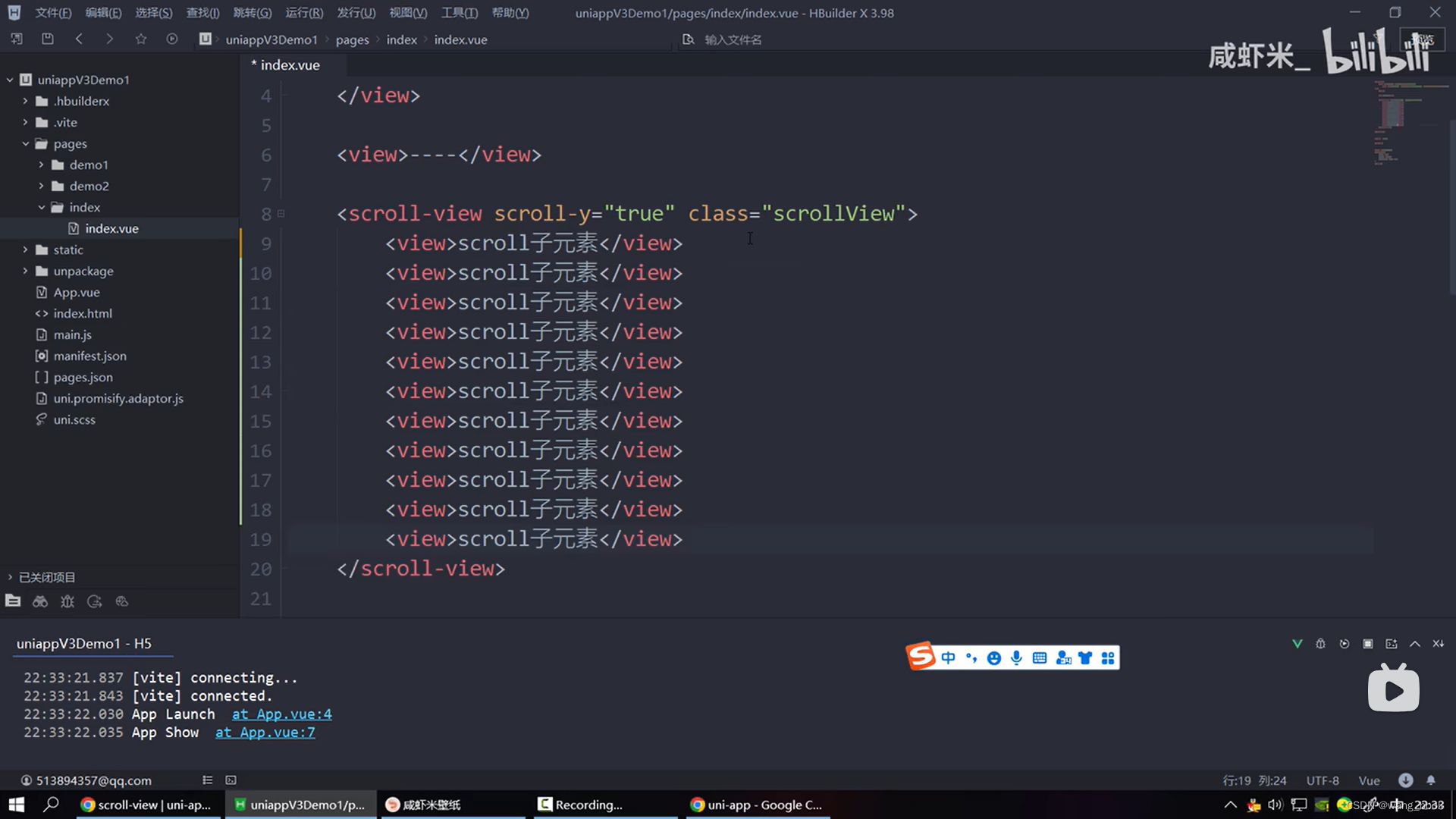Go forward with the right arrow icon
1456x819 pixels.
[x=110, y=39]
